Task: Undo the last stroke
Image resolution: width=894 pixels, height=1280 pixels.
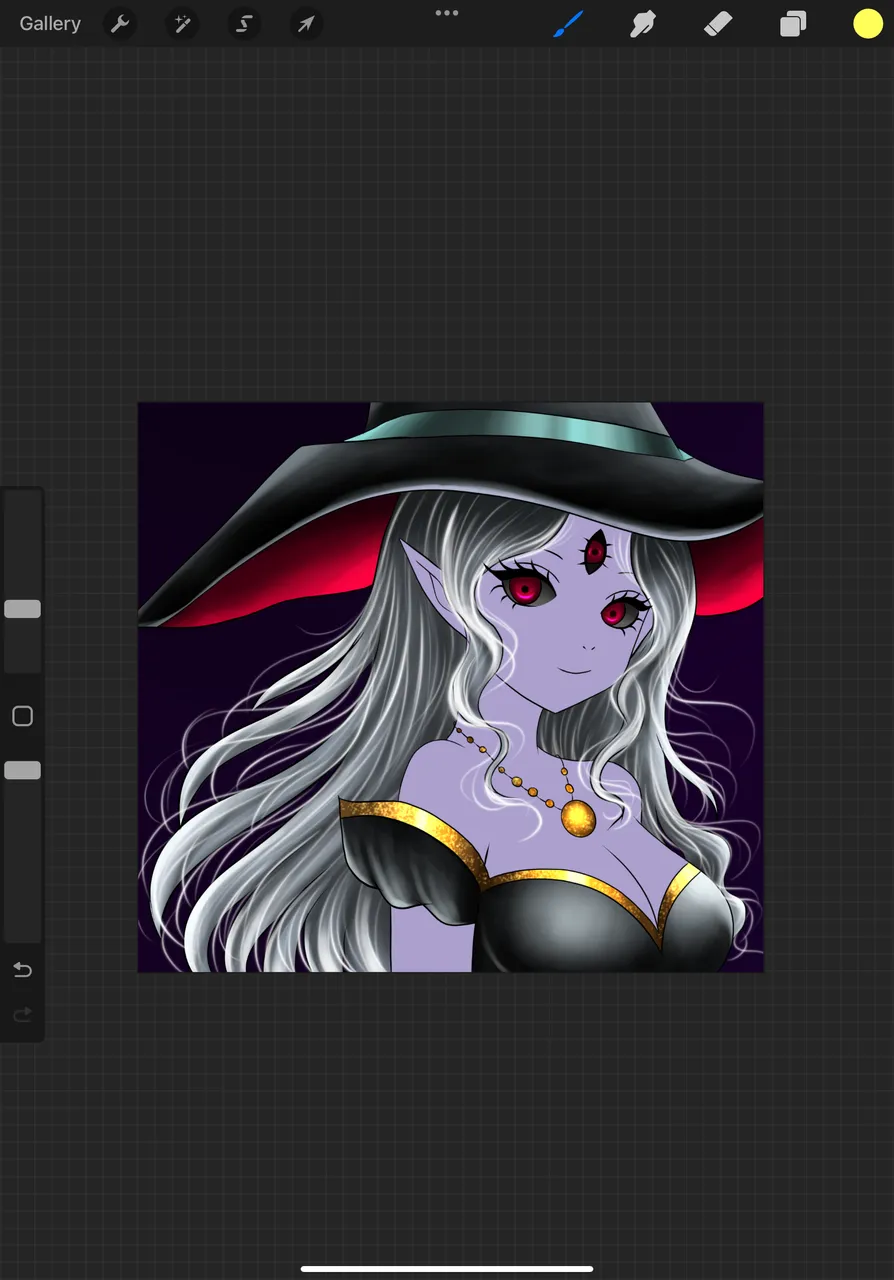Action: click(22, 970)
